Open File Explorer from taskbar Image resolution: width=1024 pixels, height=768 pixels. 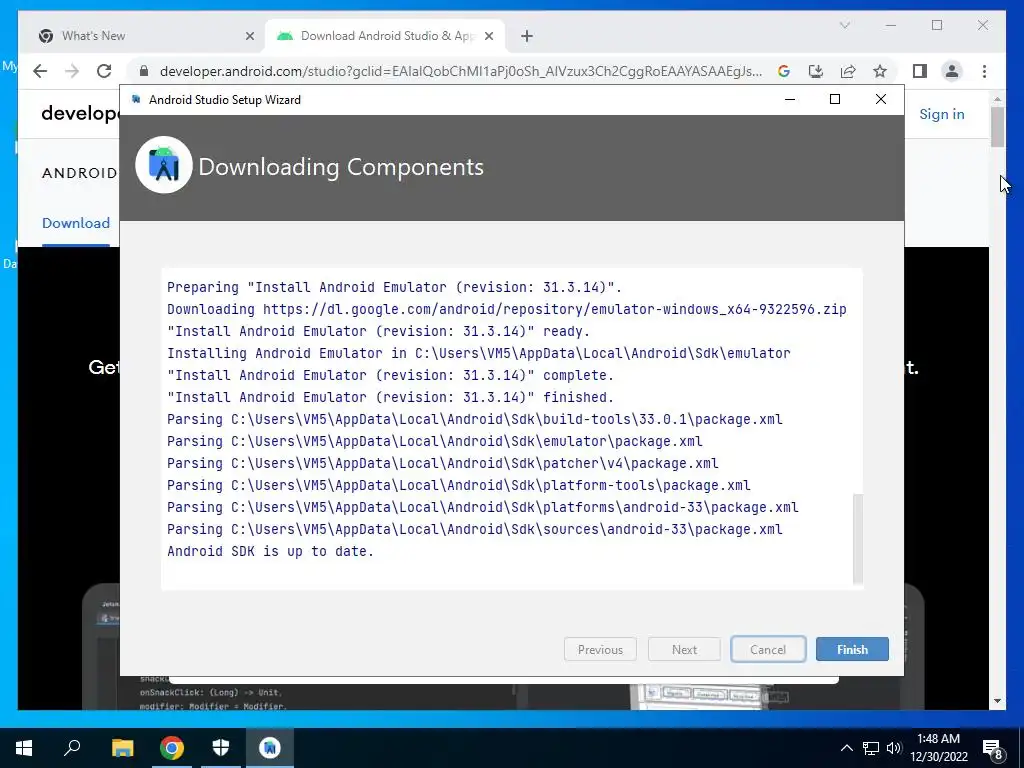pyautogui.click(x=122, y=748)
